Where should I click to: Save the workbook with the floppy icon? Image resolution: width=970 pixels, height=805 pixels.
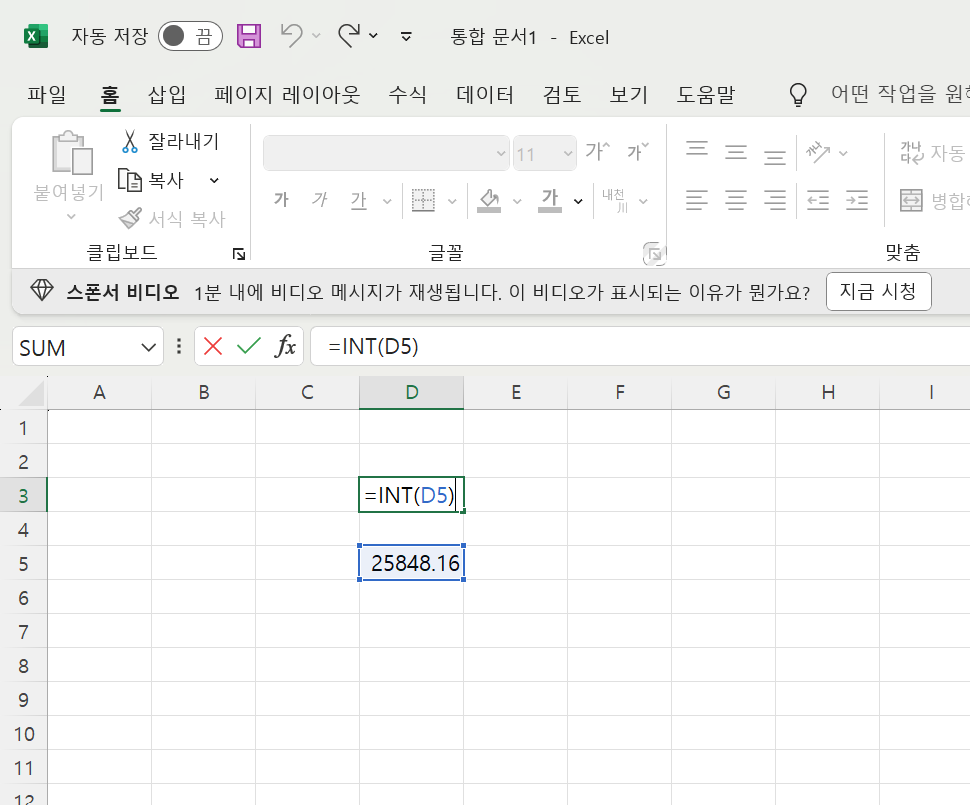pos(249,37)
